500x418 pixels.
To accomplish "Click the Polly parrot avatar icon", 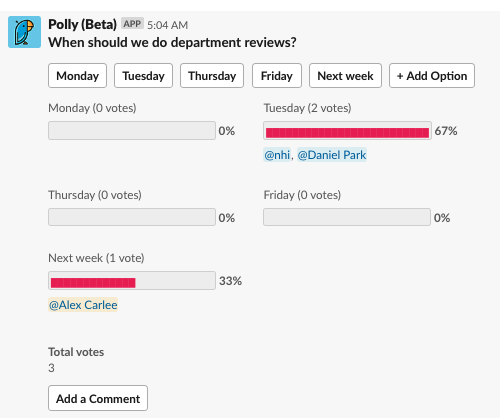I will tap(24, 32).
